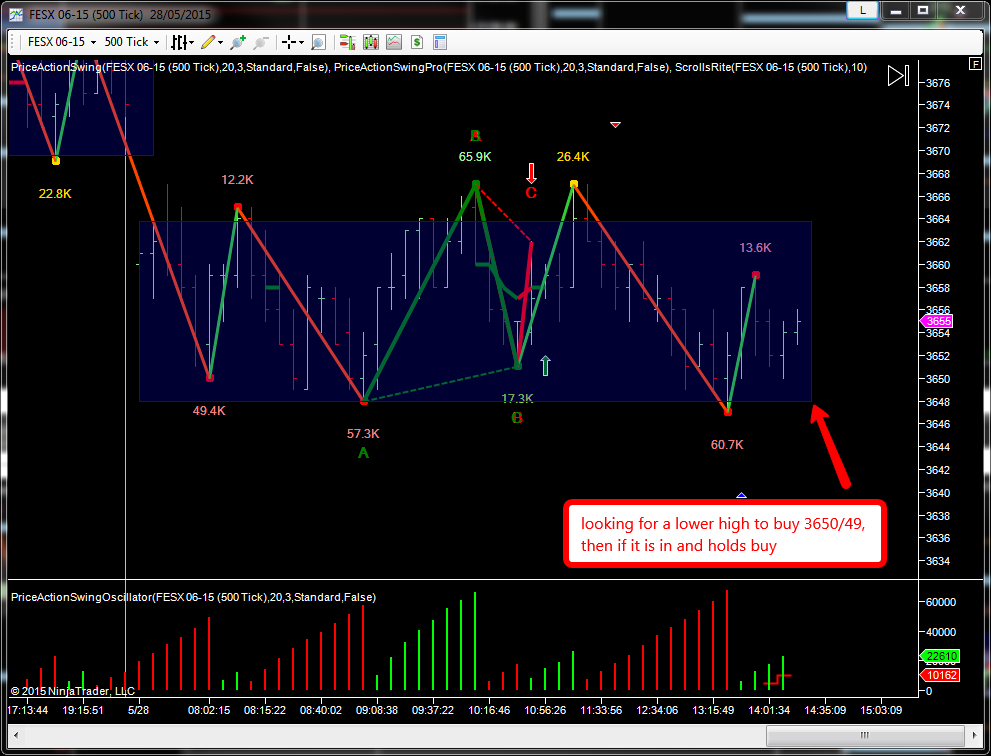Click the zoom frame magnifier icon
This screenshot has width=991, height=756.
(x=319, y=42)
